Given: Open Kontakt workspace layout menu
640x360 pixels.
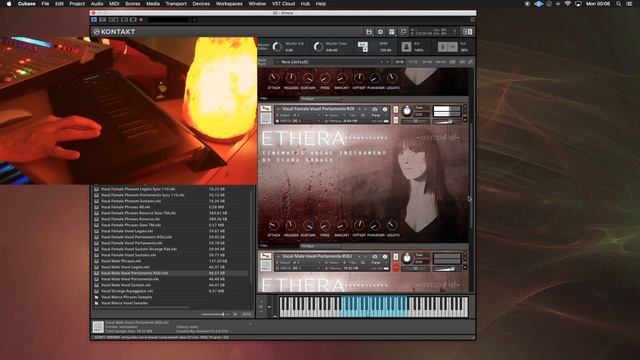Looking at the screenshot, I should pyautogui.click(x=392, y=32).
